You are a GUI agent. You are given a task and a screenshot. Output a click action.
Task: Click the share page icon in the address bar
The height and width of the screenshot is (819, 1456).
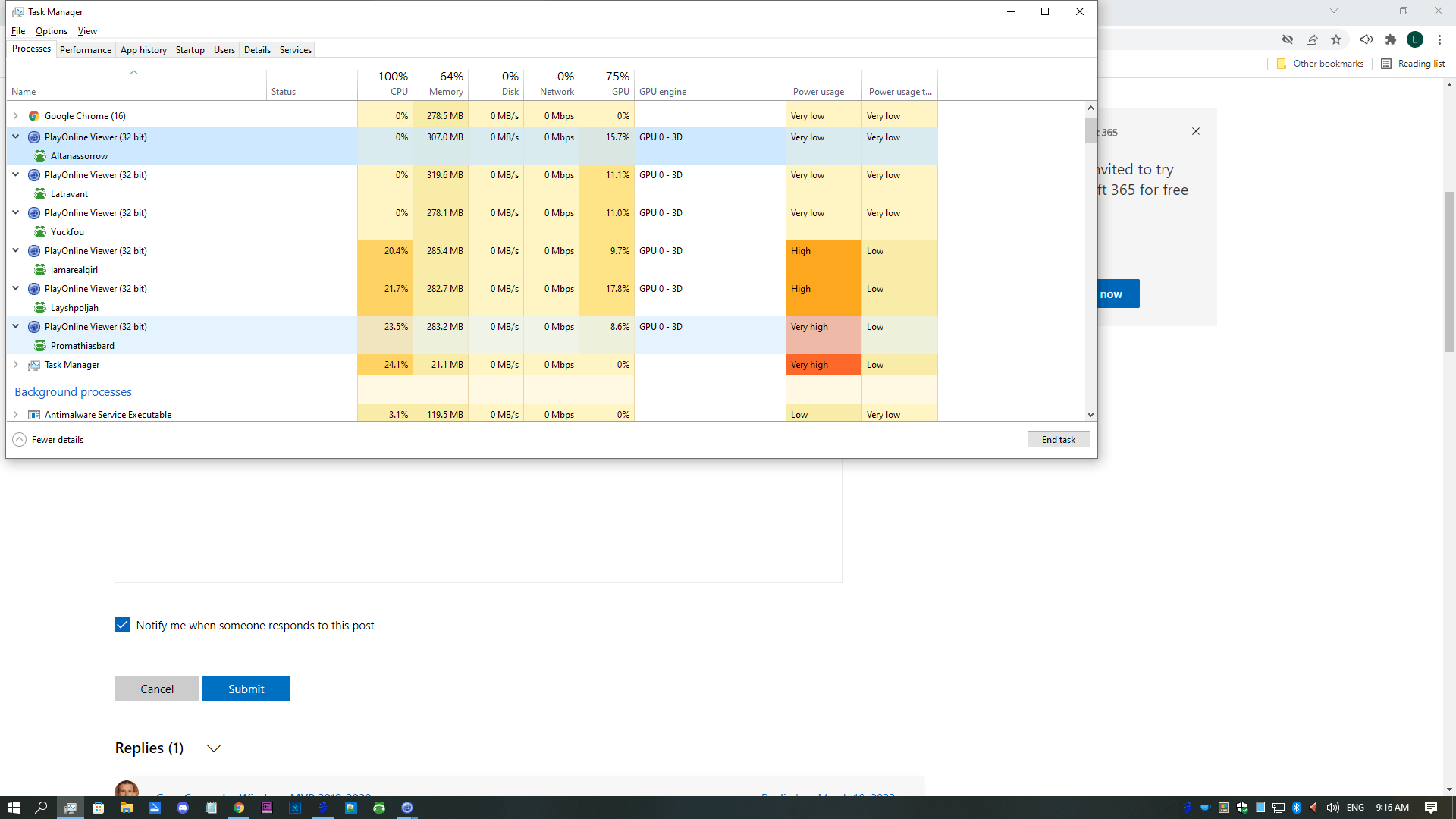point(1312,39)
